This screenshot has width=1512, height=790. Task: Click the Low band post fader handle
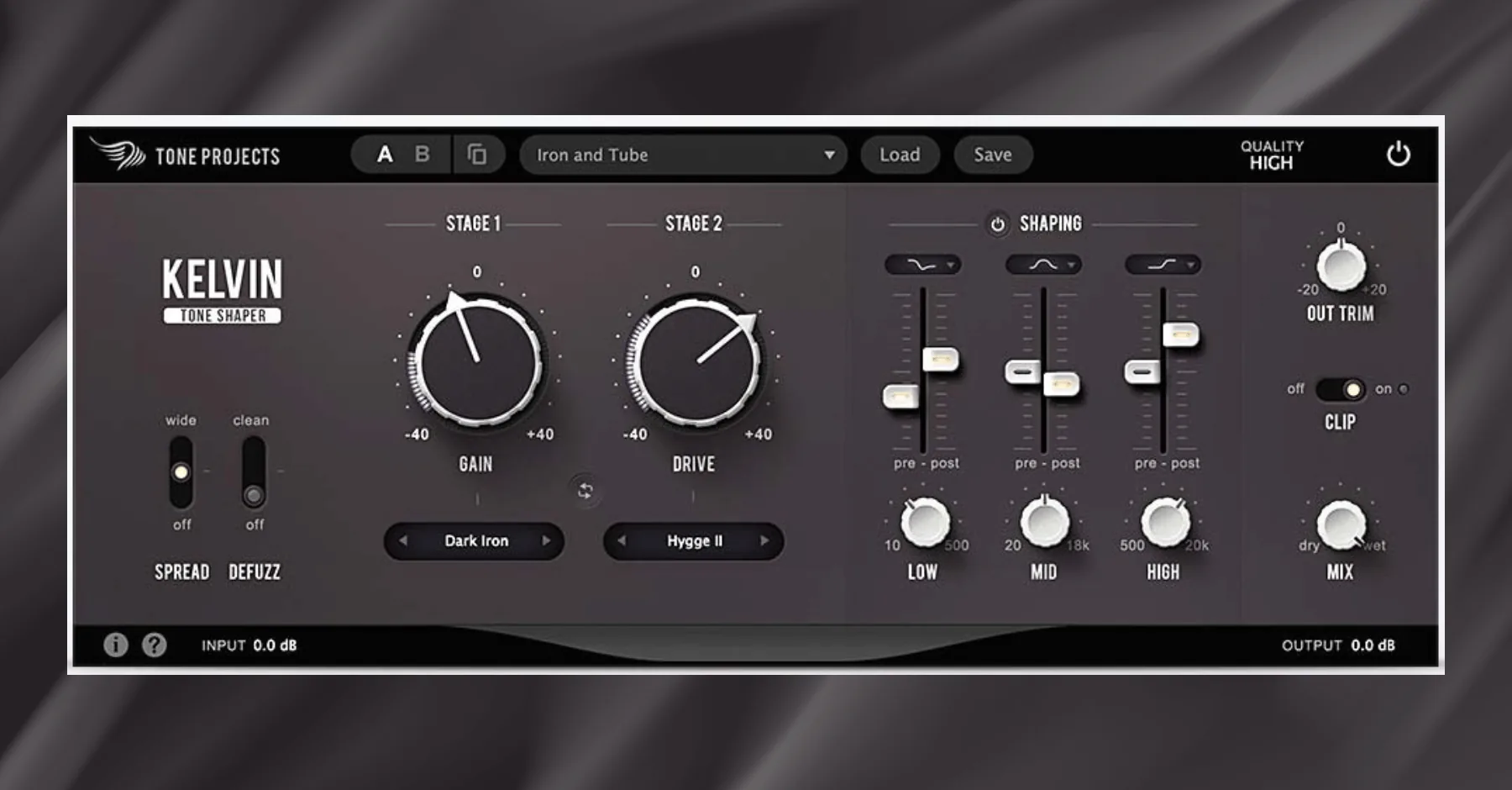tap(941, 360)
